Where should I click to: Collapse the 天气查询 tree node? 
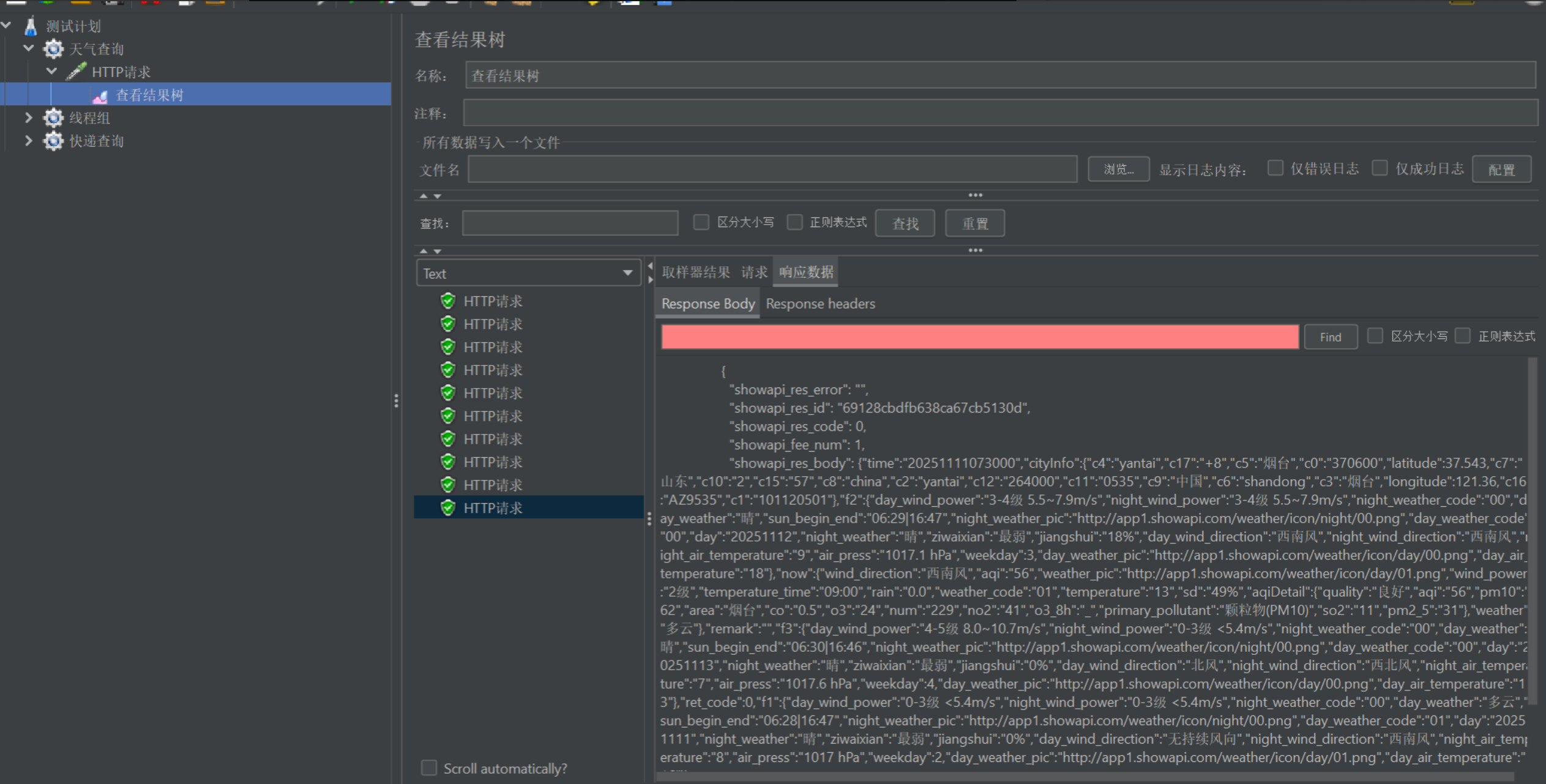[x=28, y=48]
